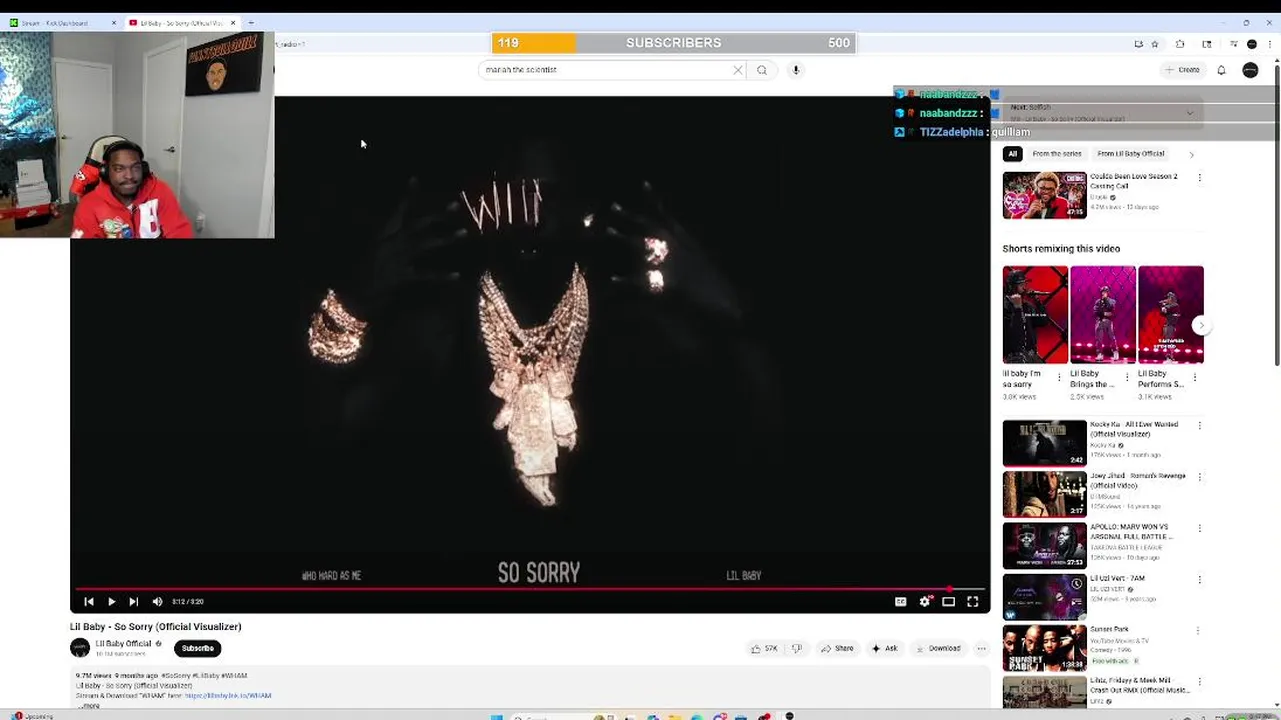
Task: Play the previous track in the player
Action: 89,601
